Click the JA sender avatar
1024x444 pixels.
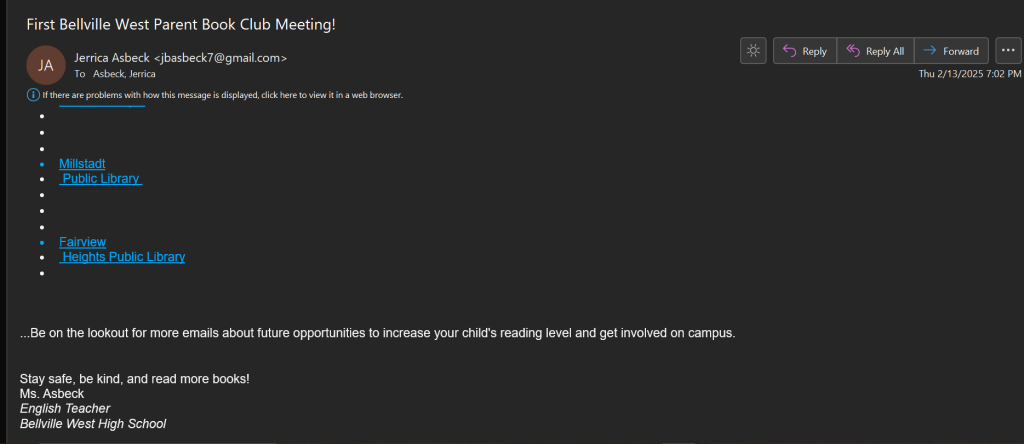point(46,65)
